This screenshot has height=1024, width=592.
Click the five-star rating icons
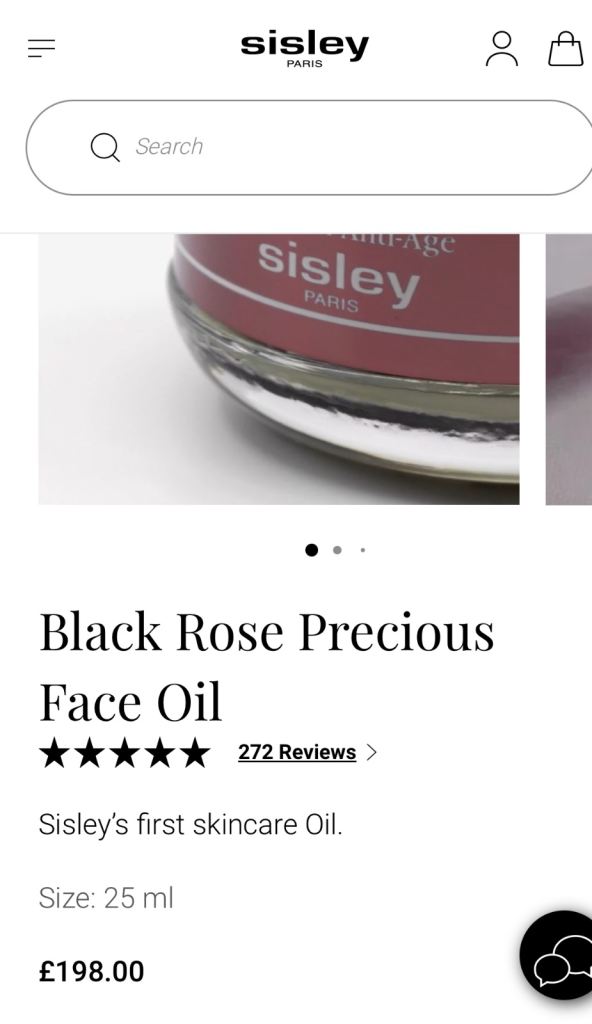[x=124, y=753]
